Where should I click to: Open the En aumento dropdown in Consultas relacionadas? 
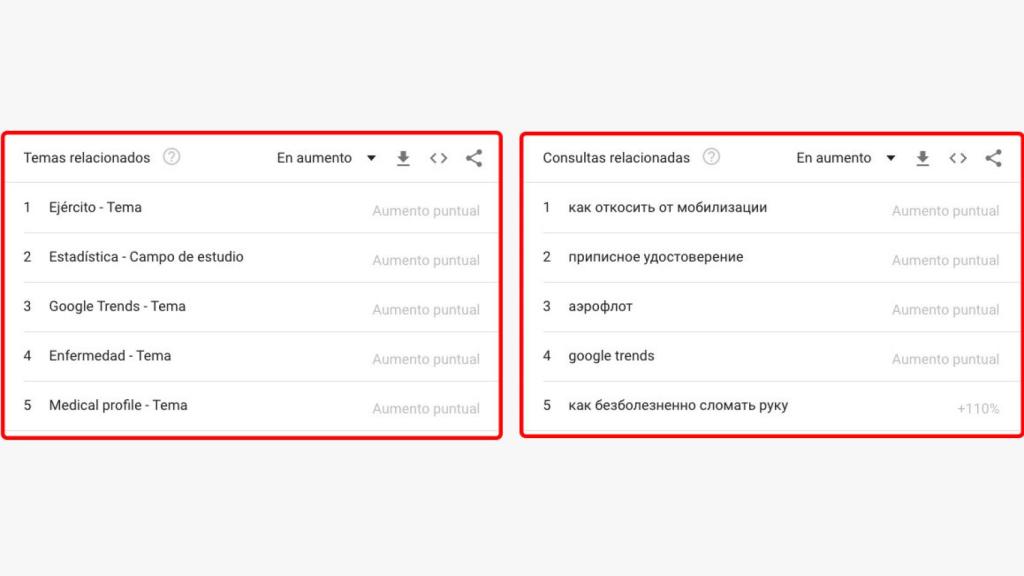pyautogui.click(x=845, y=157)
